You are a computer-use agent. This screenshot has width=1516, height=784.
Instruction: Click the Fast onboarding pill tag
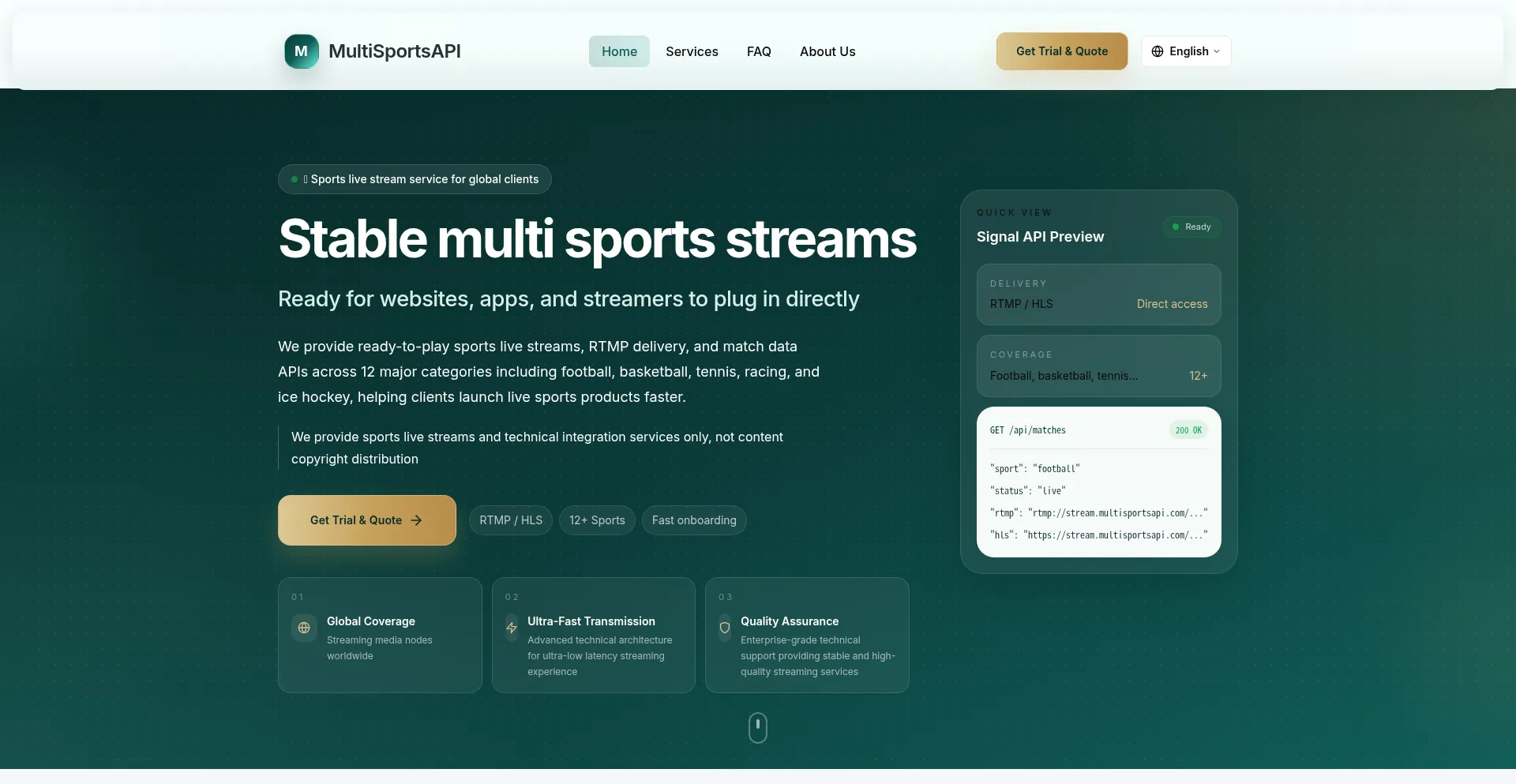694,520
